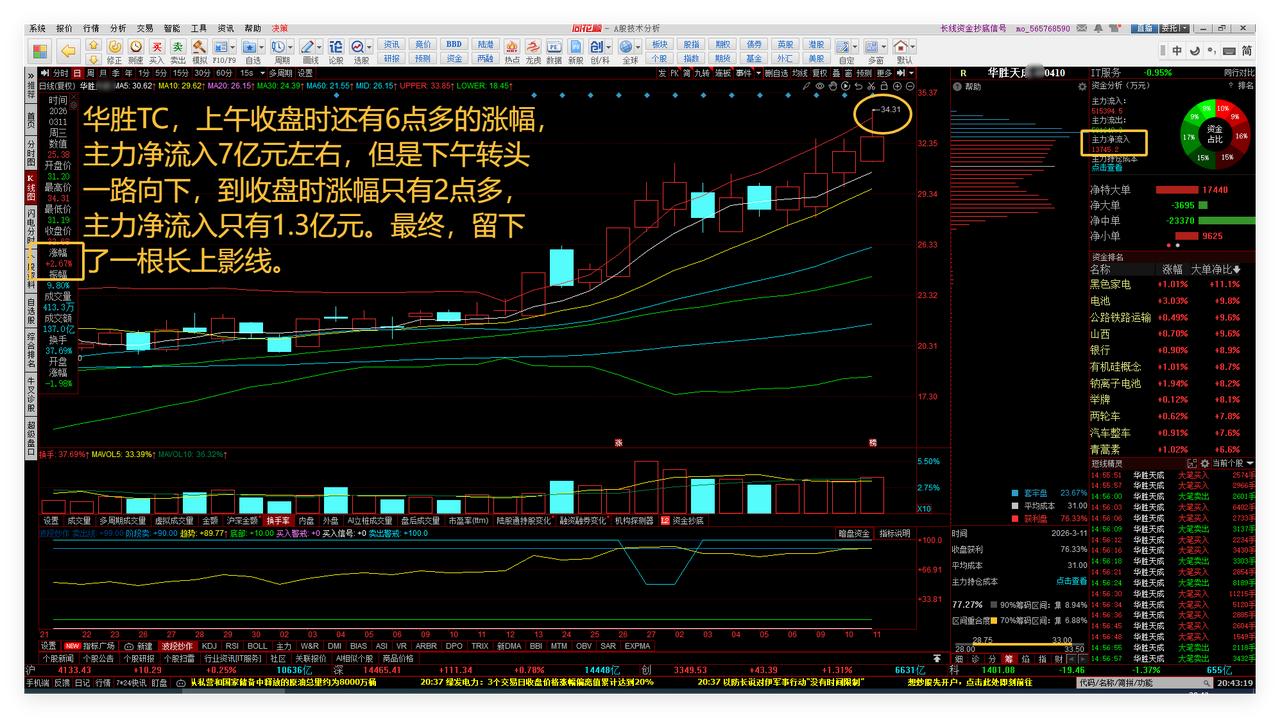Select the 买入 (Buy) toolbar icon
The height and width of the screenshot is (718, 1280).
click(x=158, y=46)
